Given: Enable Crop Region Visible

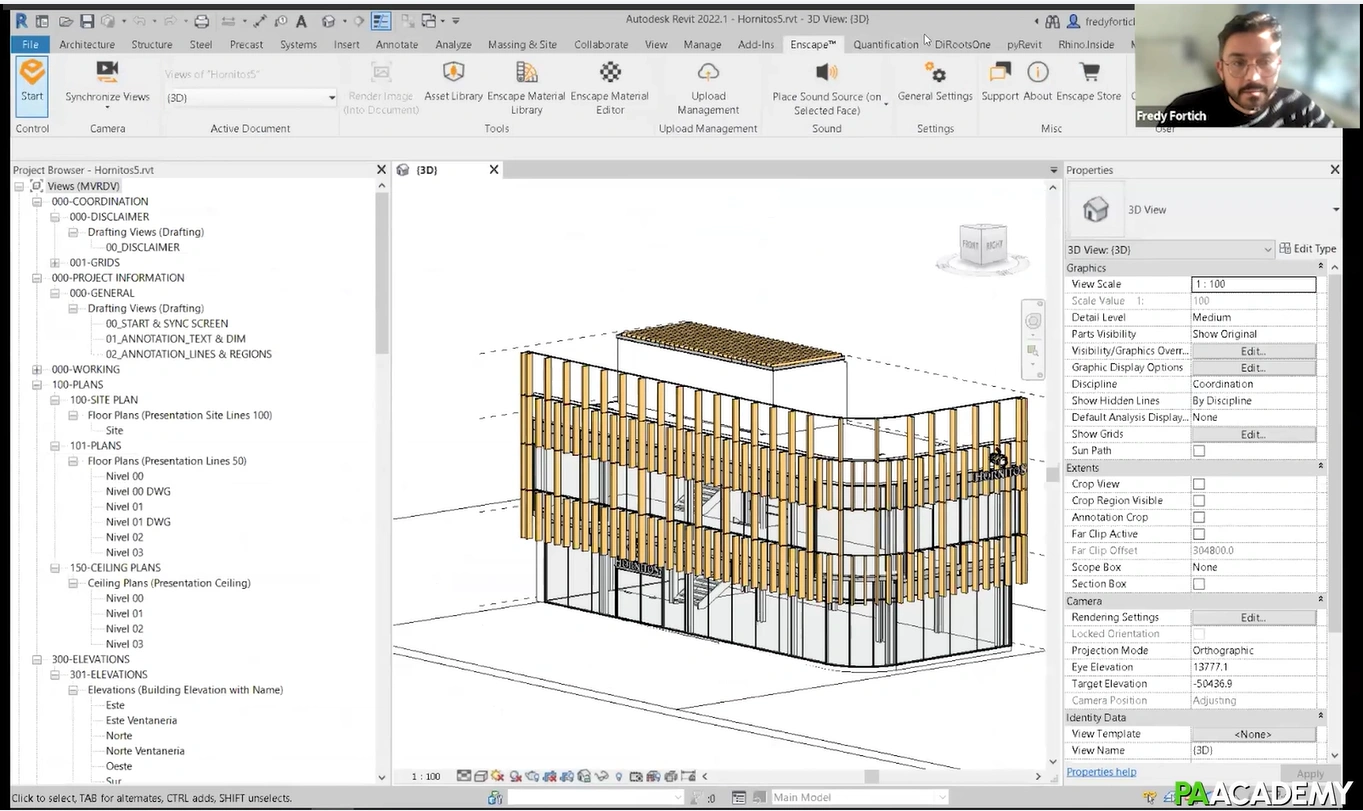Looking at the screenshot, I should point(1198,500).
